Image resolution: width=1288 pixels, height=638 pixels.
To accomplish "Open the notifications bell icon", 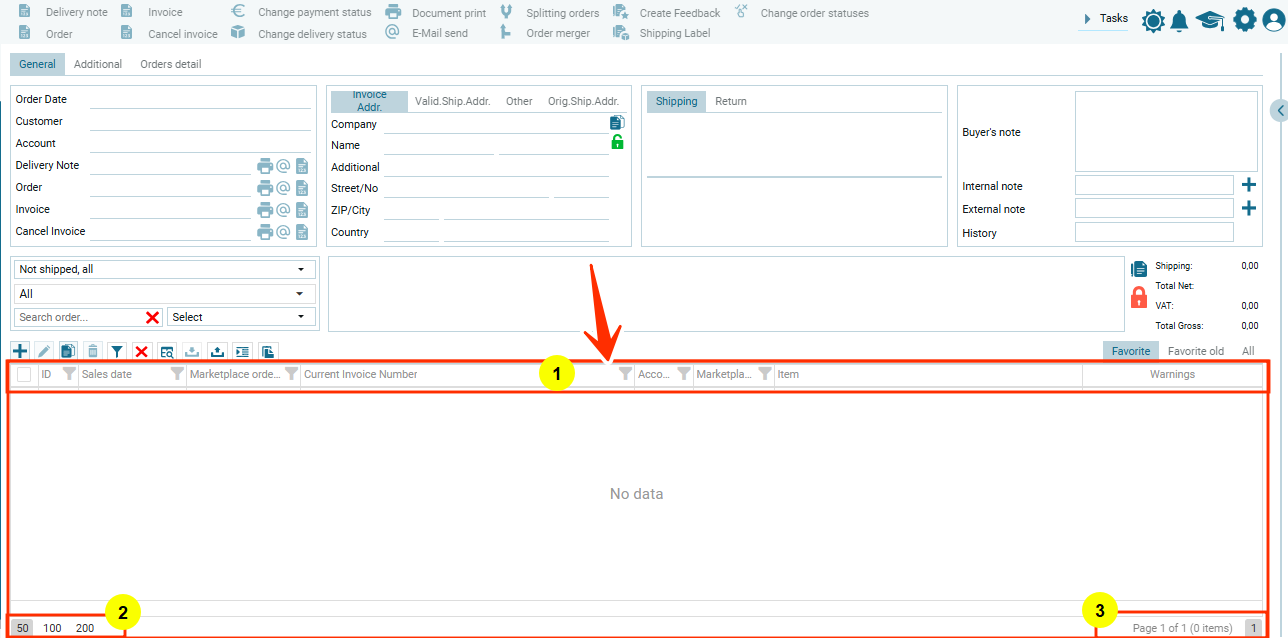I will point(1180,20).
